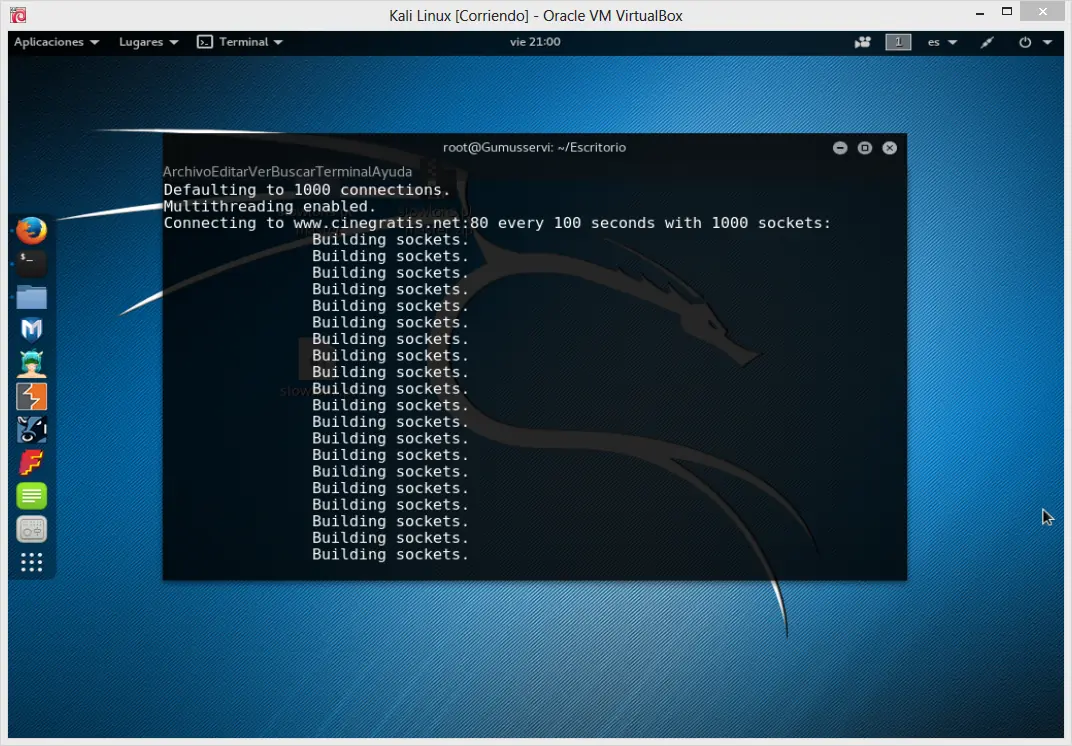The image size is (1072, 746).
Task: Minimize the terminal window
Action: pos(840,148)
